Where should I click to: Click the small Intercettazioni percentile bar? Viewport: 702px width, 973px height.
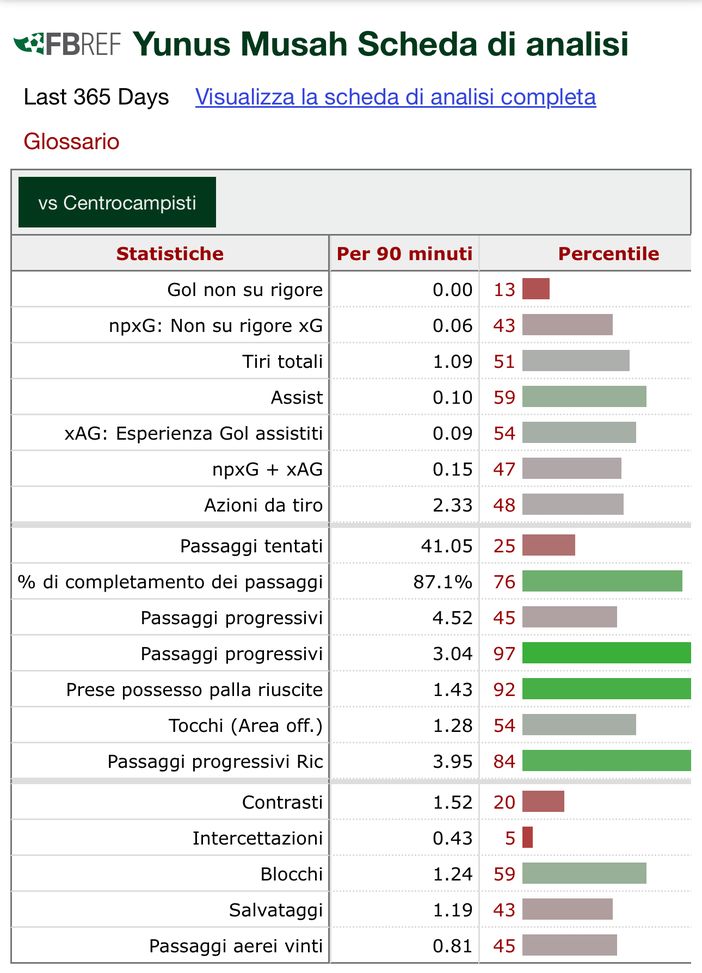[528, 838]
